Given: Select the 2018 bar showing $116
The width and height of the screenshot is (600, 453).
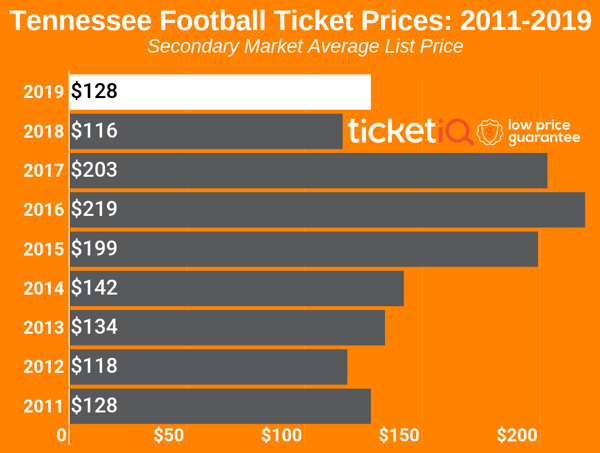Looking at the screenshot, I should click(206, 131).
